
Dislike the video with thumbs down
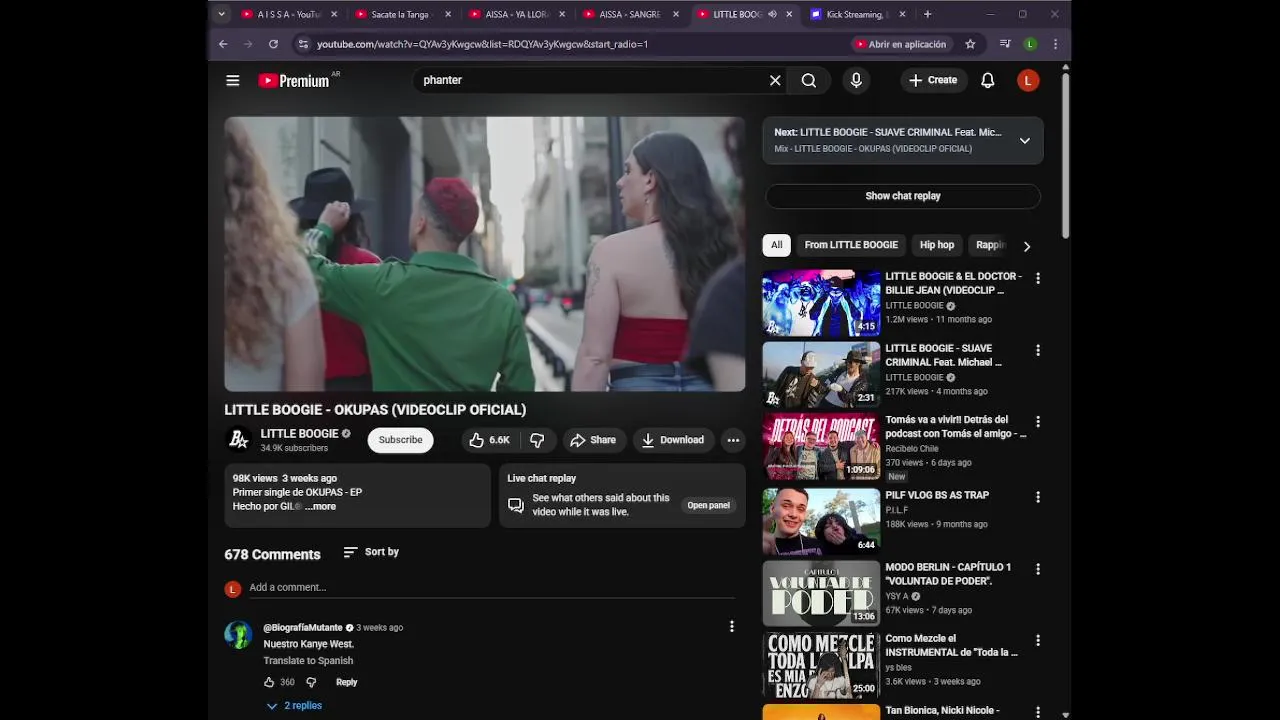click(x=537, y=440)
